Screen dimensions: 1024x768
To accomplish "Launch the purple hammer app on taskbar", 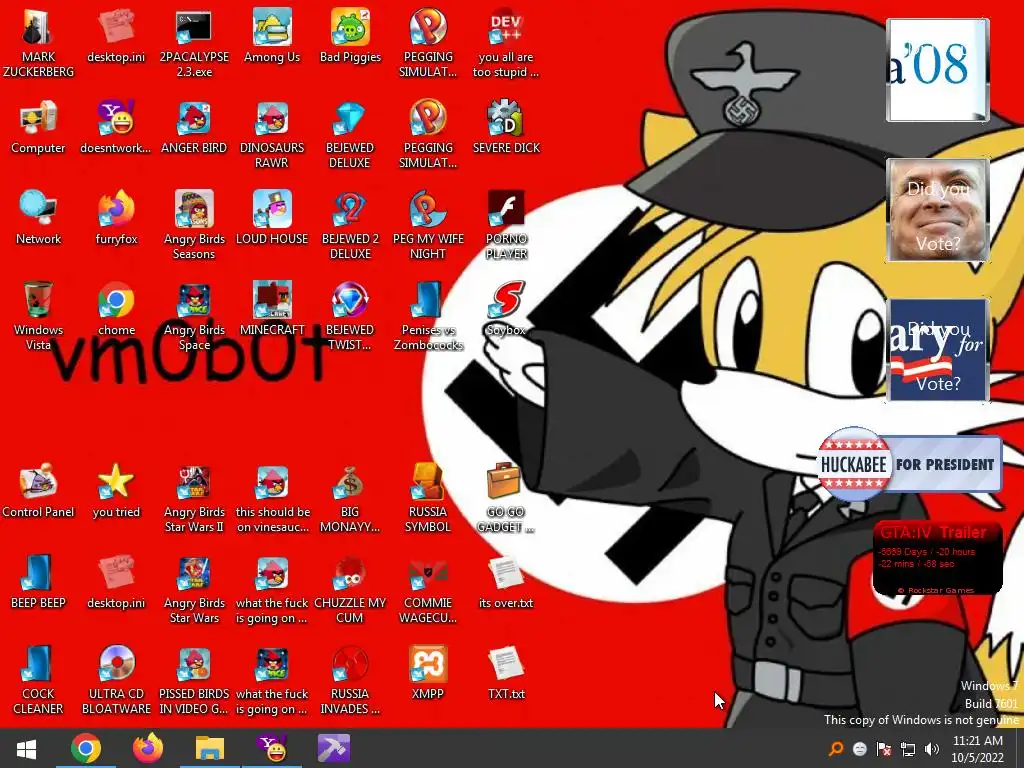I will tap(334, 749).
